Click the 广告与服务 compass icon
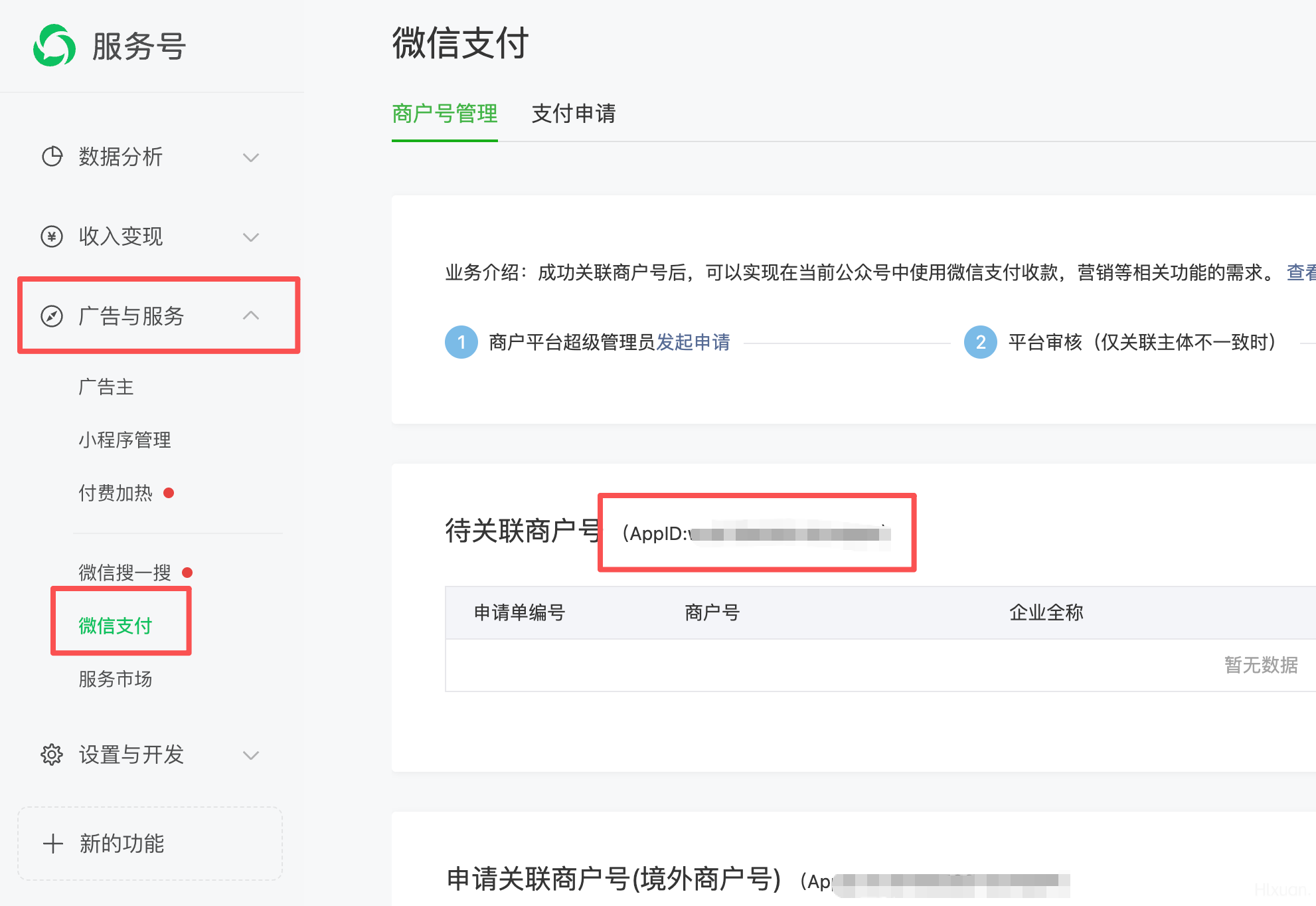Image resolution: width=1316 pixels, height=906 pixels. [x=52, y=316]
